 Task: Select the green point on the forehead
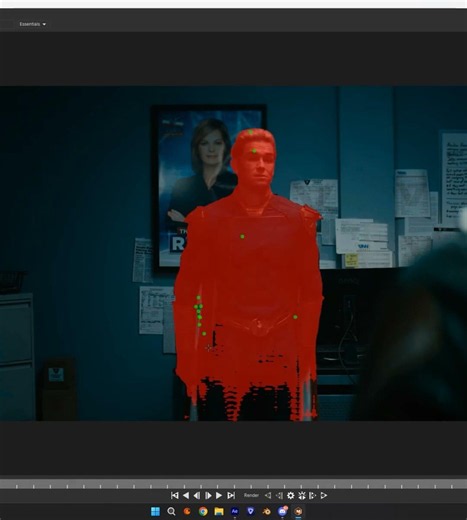coord(254,151)
